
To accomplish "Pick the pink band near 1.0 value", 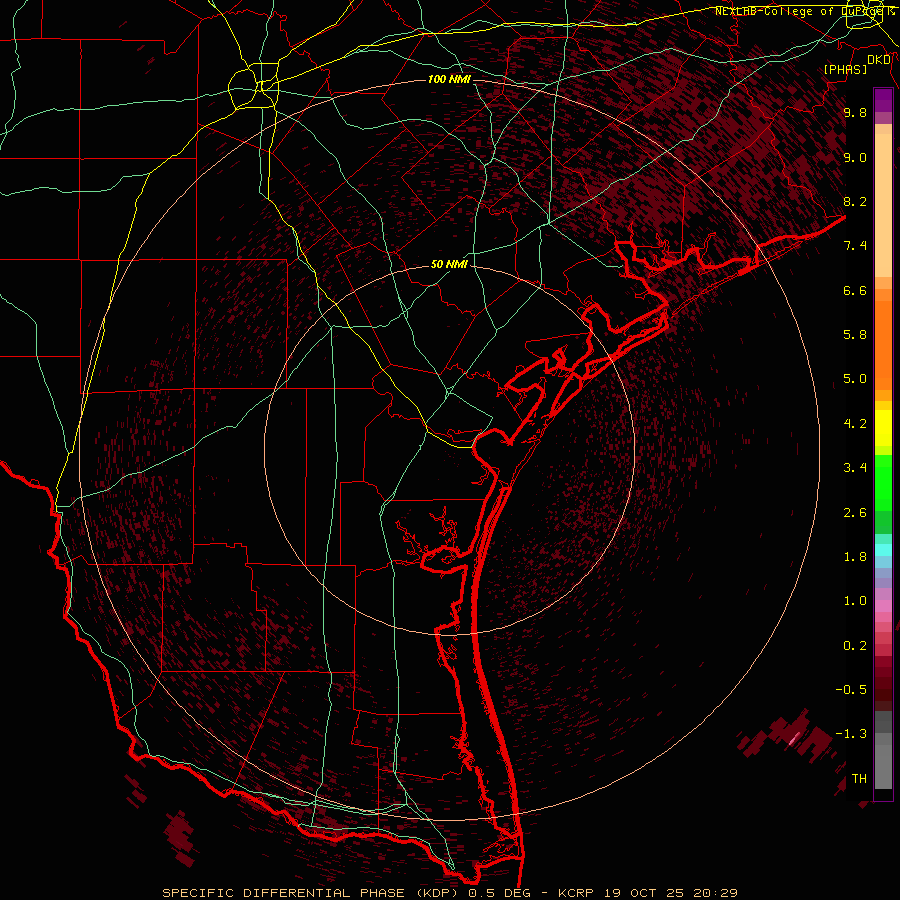I will [883, 606].
